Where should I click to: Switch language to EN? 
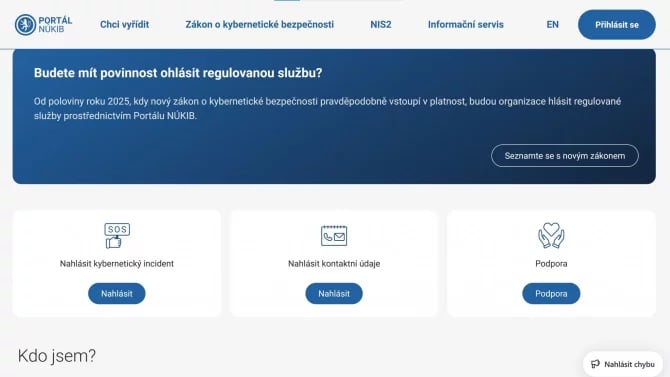[x=552, y=24]
